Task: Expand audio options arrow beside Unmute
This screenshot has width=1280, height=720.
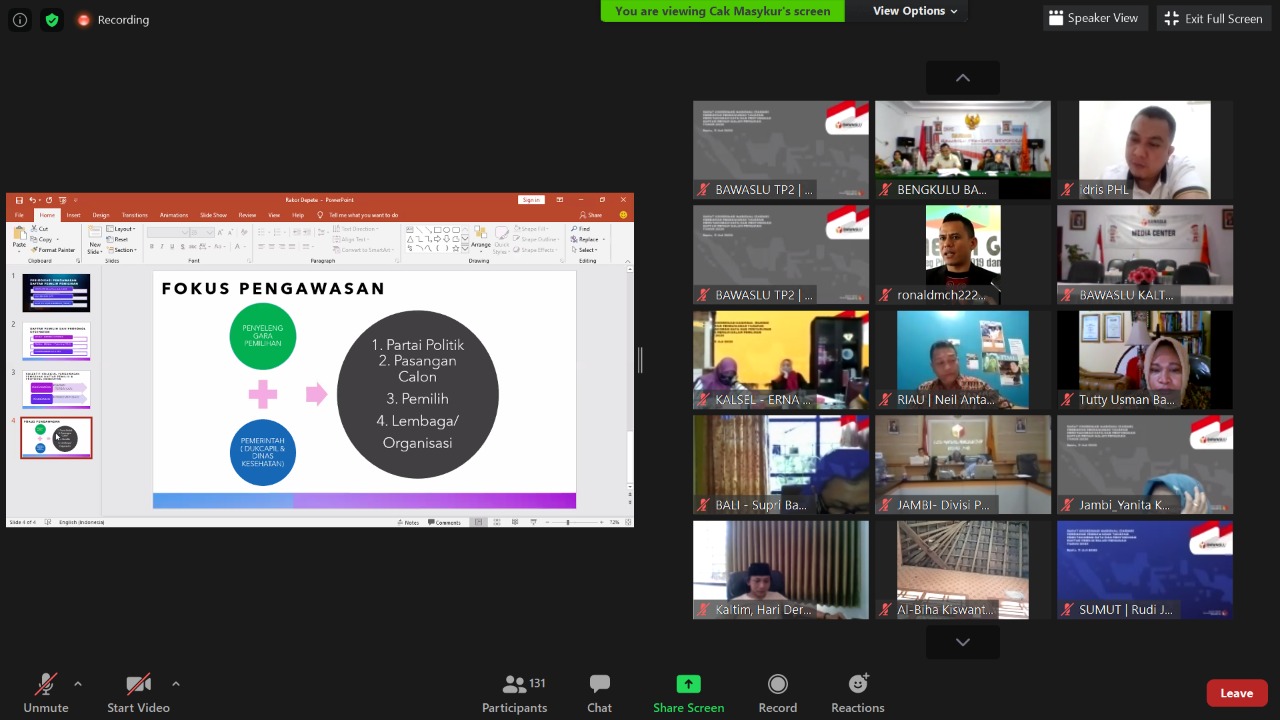Action: [78, 684]
